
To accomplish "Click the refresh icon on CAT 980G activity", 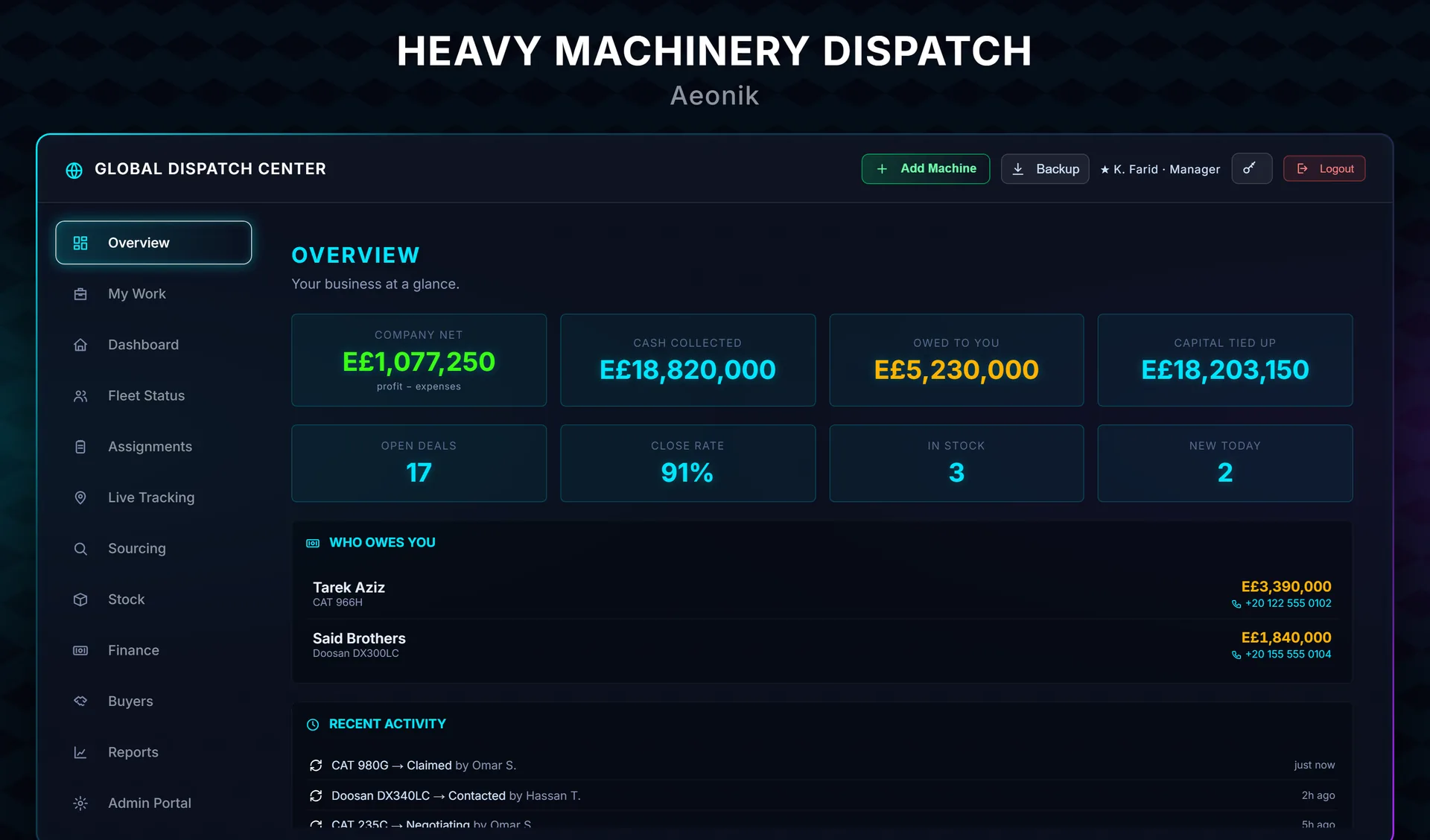I will click(x=316, y=766).
